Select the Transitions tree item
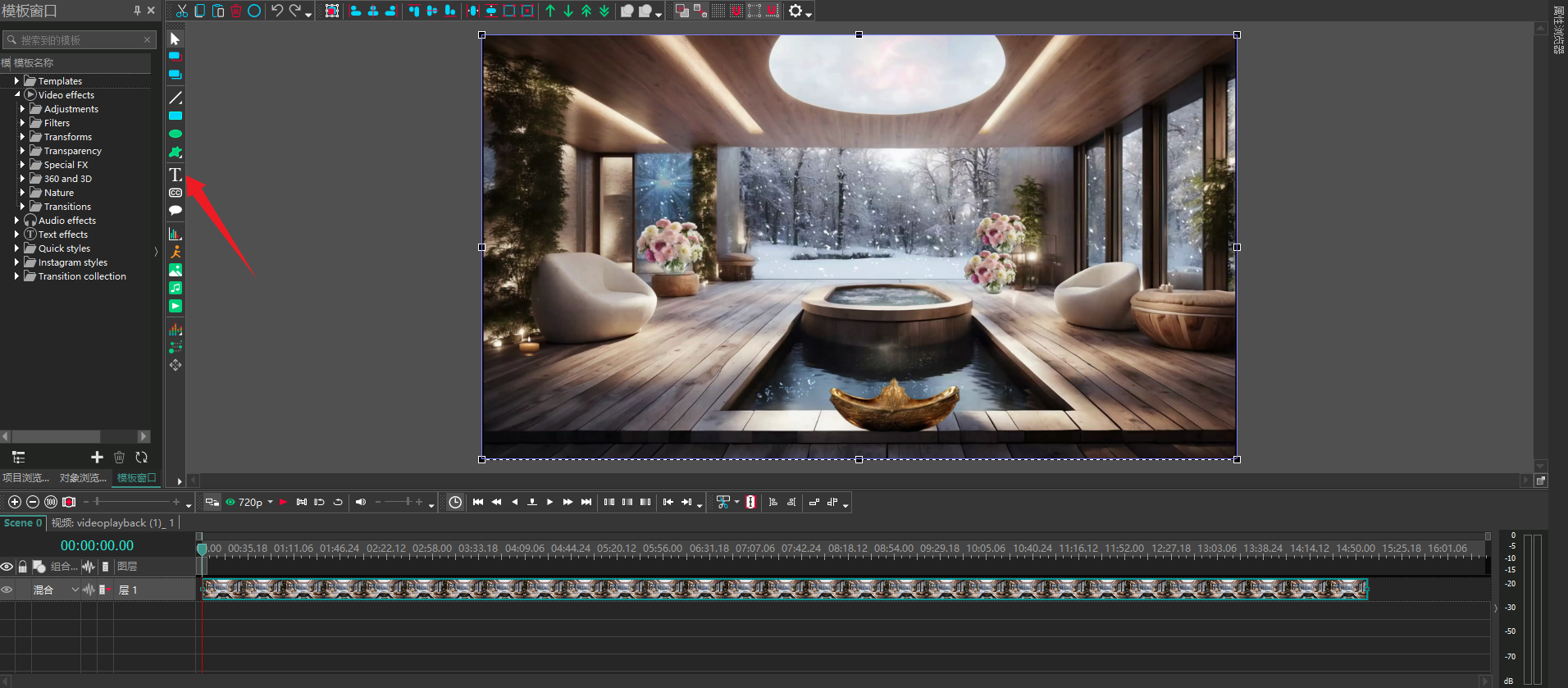 click(67, 207)
